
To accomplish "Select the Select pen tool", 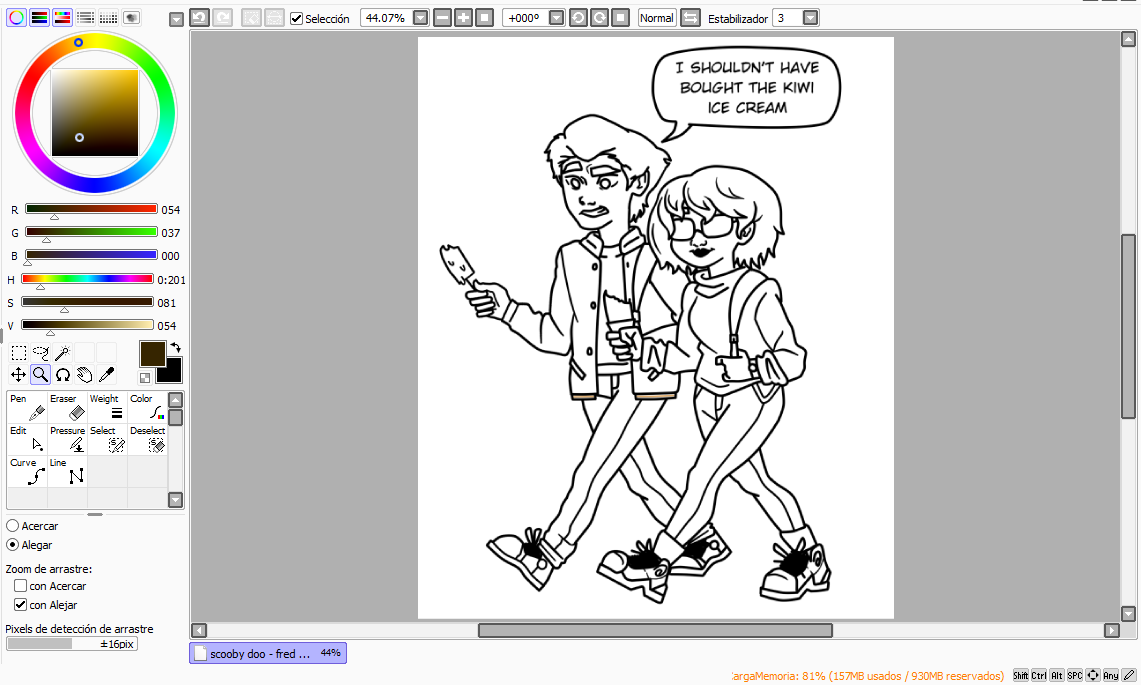I will (107, 440).
